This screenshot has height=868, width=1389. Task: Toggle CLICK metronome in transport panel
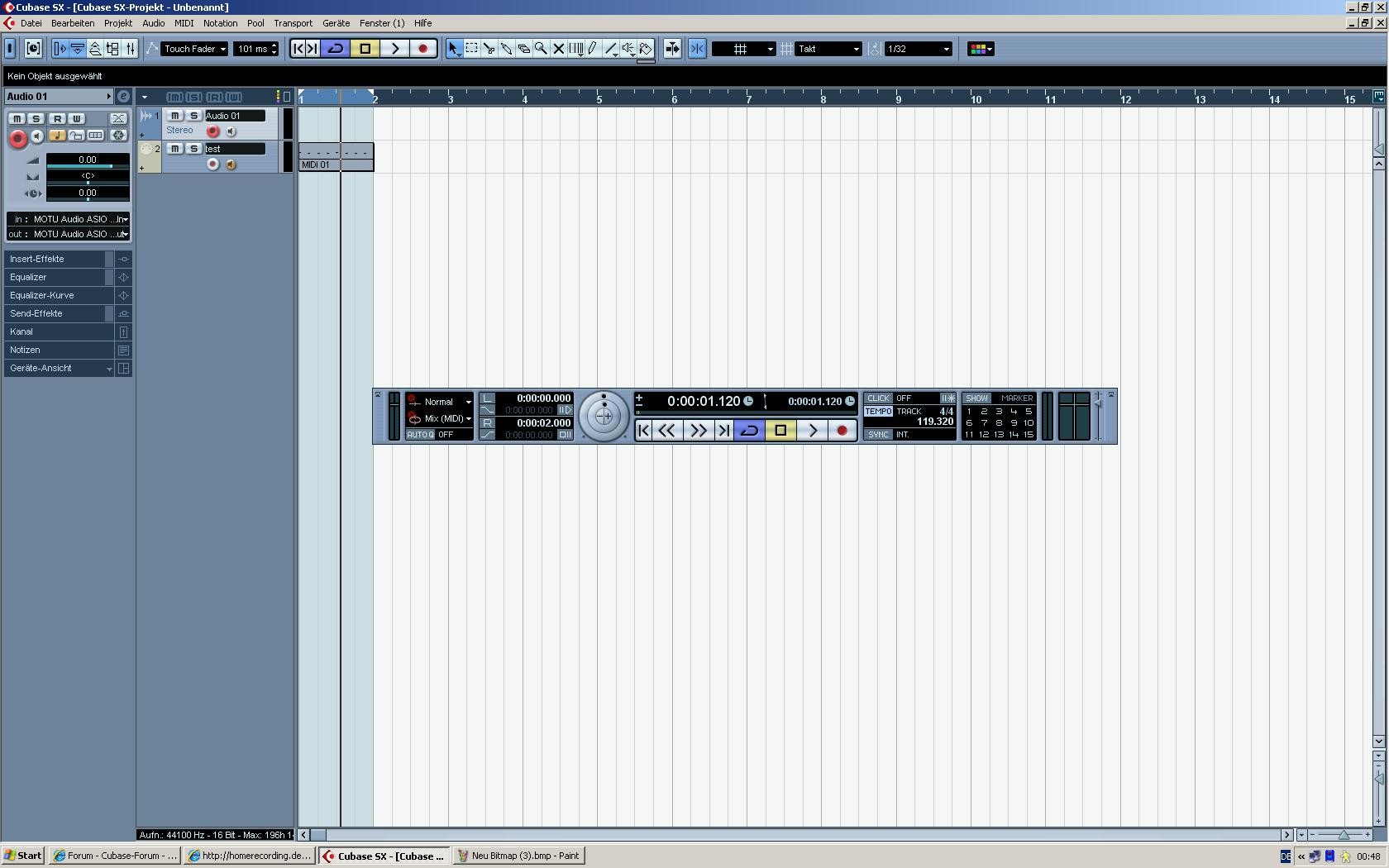point(878,398)
